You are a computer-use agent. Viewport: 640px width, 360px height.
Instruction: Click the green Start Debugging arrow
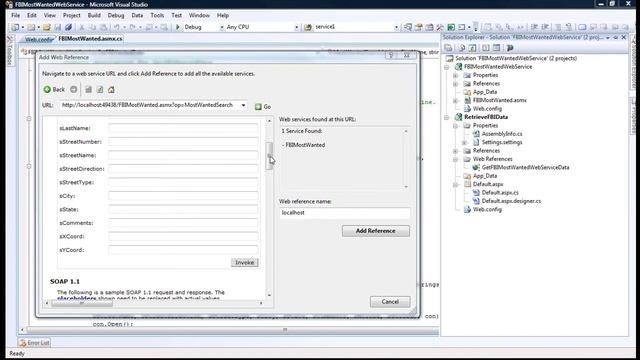point(178,27)
